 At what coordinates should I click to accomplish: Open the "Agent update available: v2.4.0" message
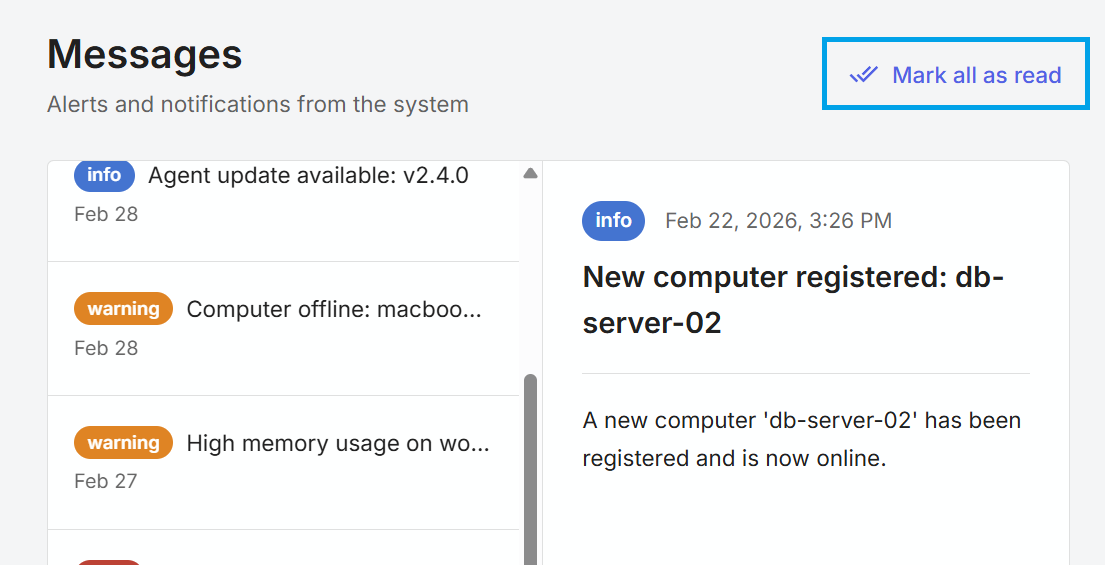click(308, 176)
